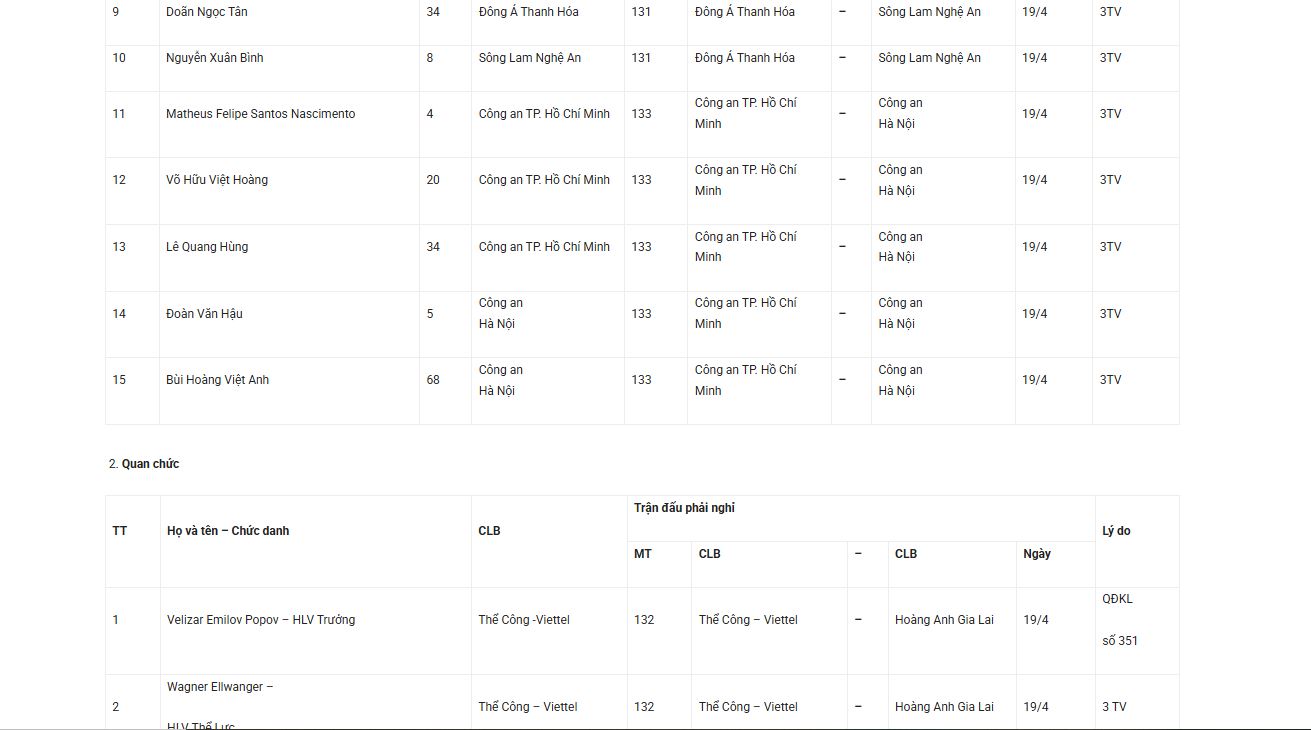The image size is (1311, 730).
Task: Select the "Ngày" sub-header cell
Action: 1037,554
